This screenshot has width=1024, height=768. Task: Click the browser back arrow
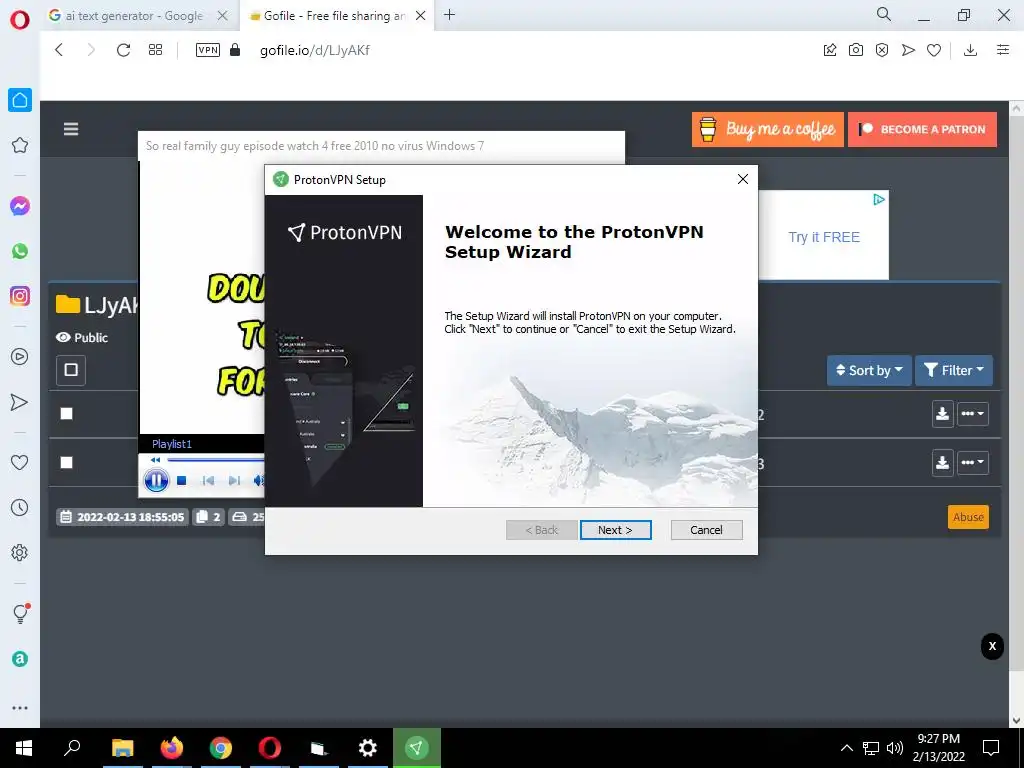[59, 50]
